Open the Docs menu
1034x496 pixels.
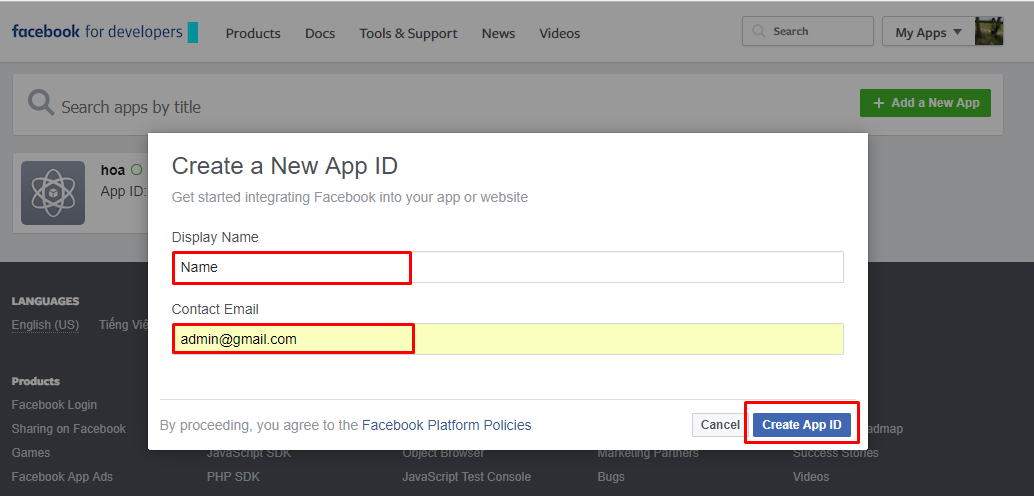coord(320,33)
